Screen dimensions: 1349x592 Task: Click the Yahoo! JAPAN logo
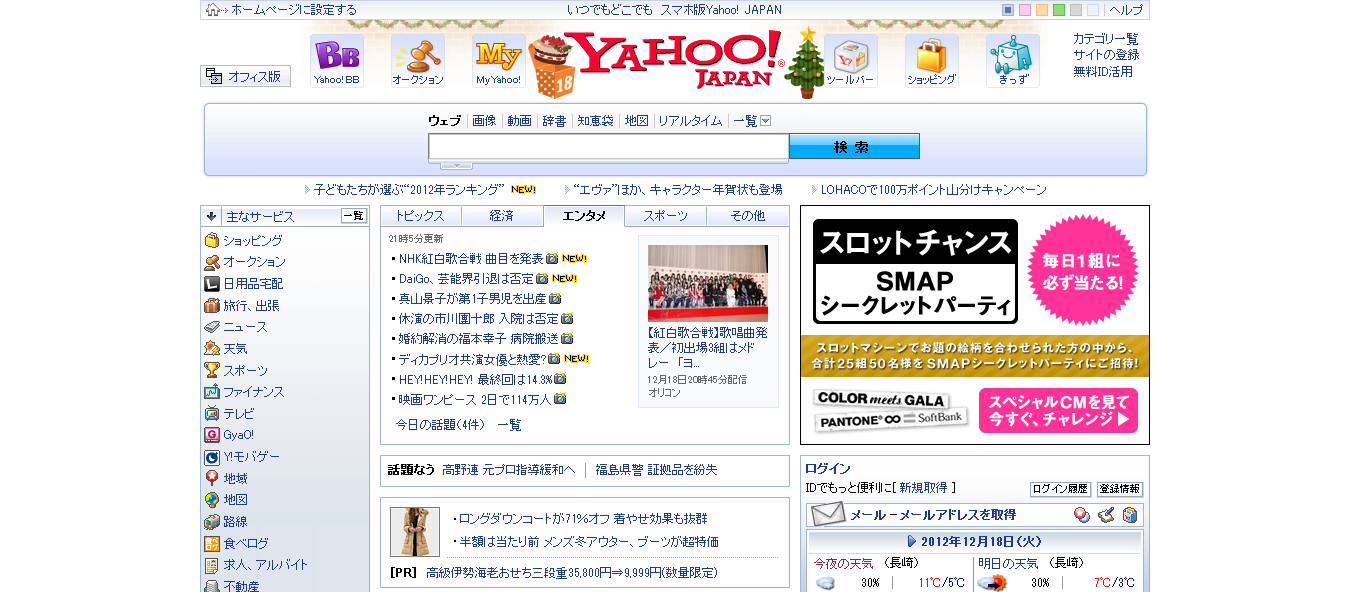[x=675, y=60]
